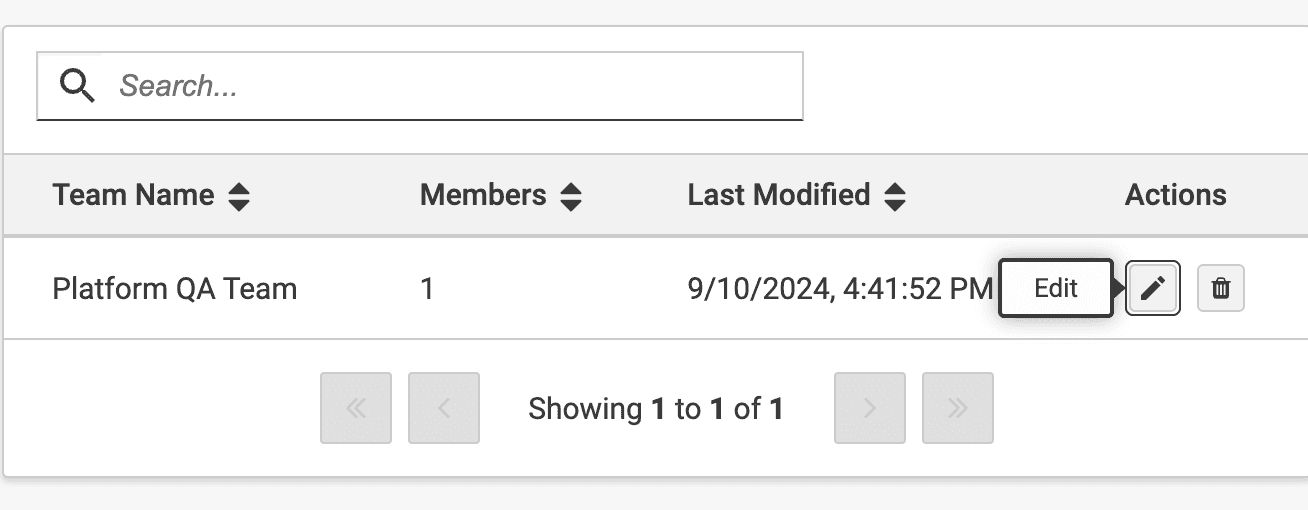Image resolution: width=1308 pixels, height=510 pixels.
Task: Select the Platform QA Team row name
Action: [175, 289]
